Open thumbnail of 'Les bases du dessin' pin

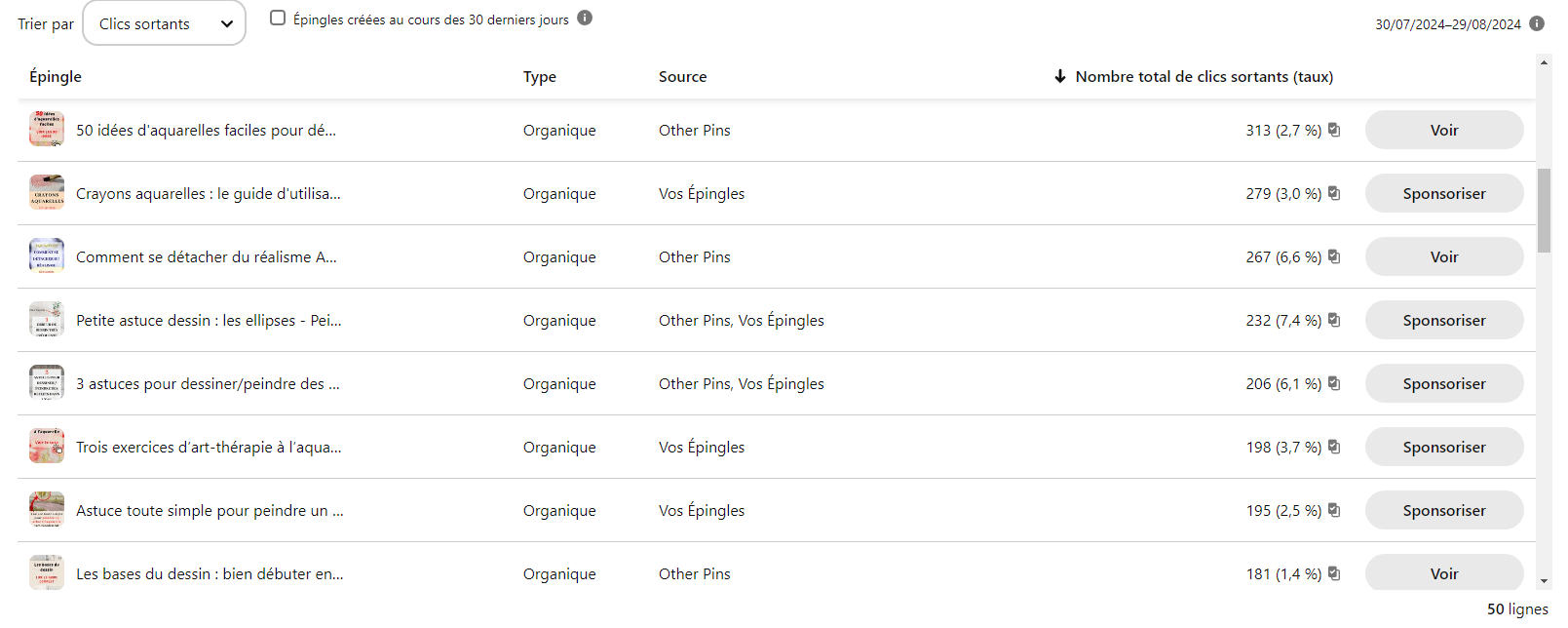tap(47, 573)
